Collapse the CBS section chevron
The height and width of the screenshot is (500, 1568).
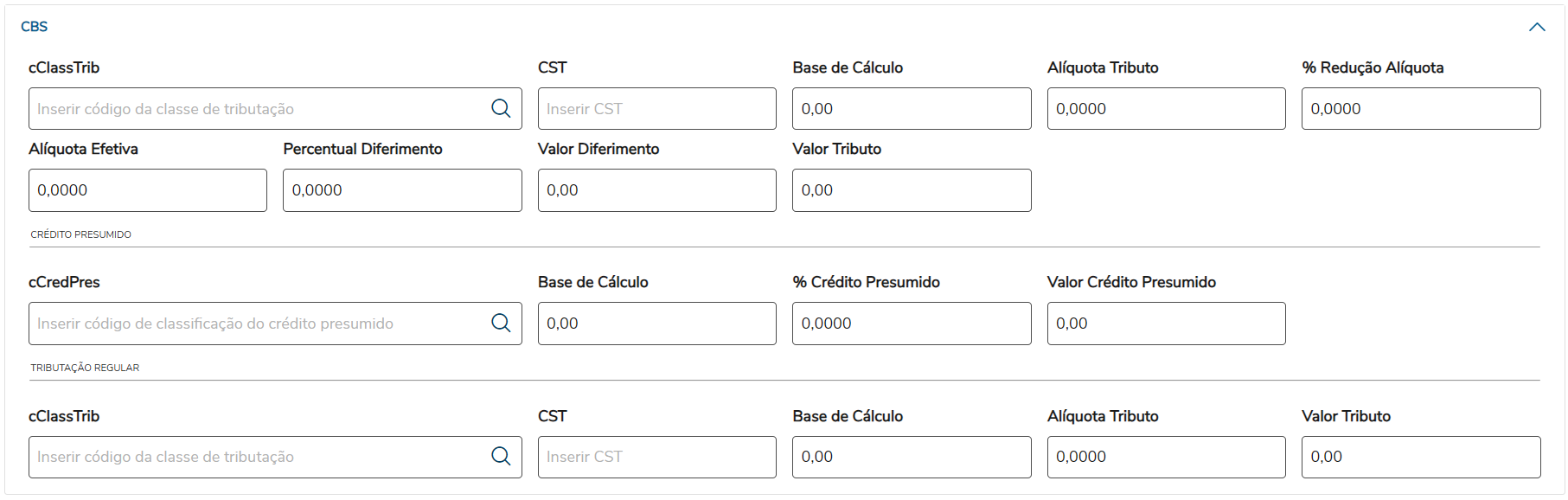click(x=1536, y=27)
